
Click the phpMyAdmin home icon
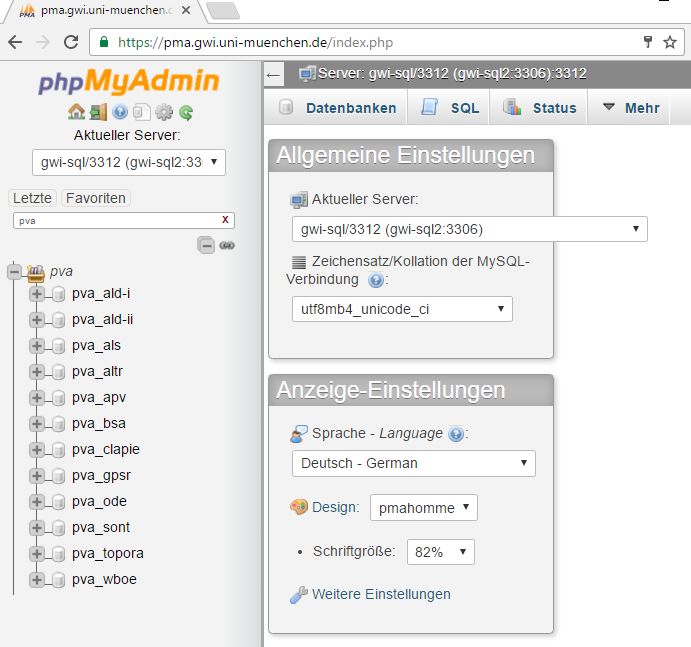76,112
